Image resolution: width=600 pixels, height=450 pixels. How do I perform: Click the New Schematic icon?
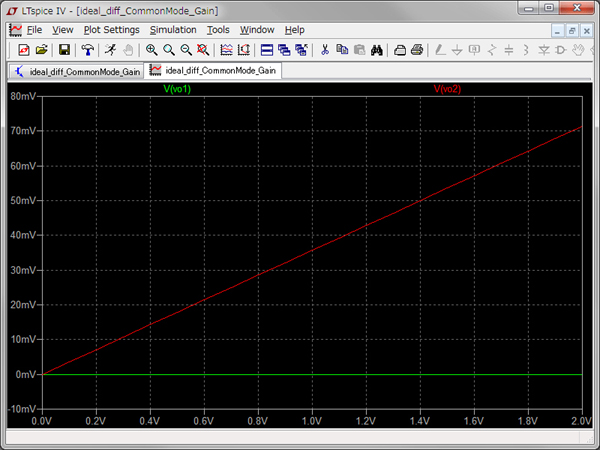pos(24,50)
